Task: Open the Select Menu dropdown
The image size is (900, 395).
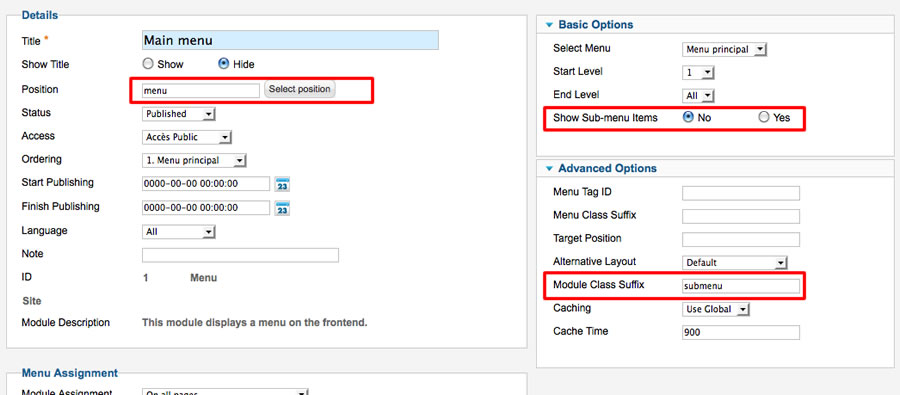Action: tap(725, 49)
